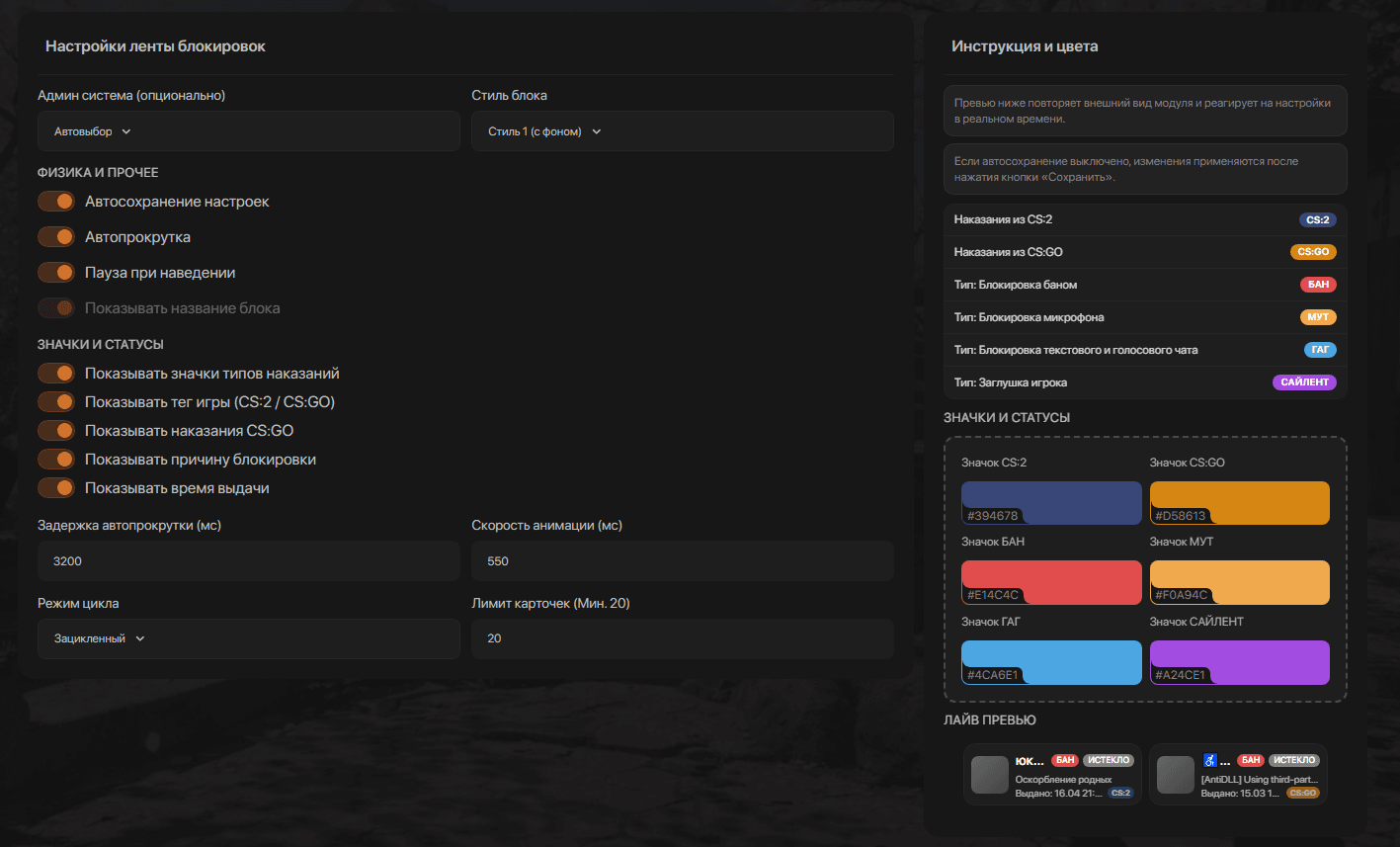The height and width of the screenshot is (847, 1400).
Task: Click the Лимит карточек field with 20
Action: pos(683,638)
